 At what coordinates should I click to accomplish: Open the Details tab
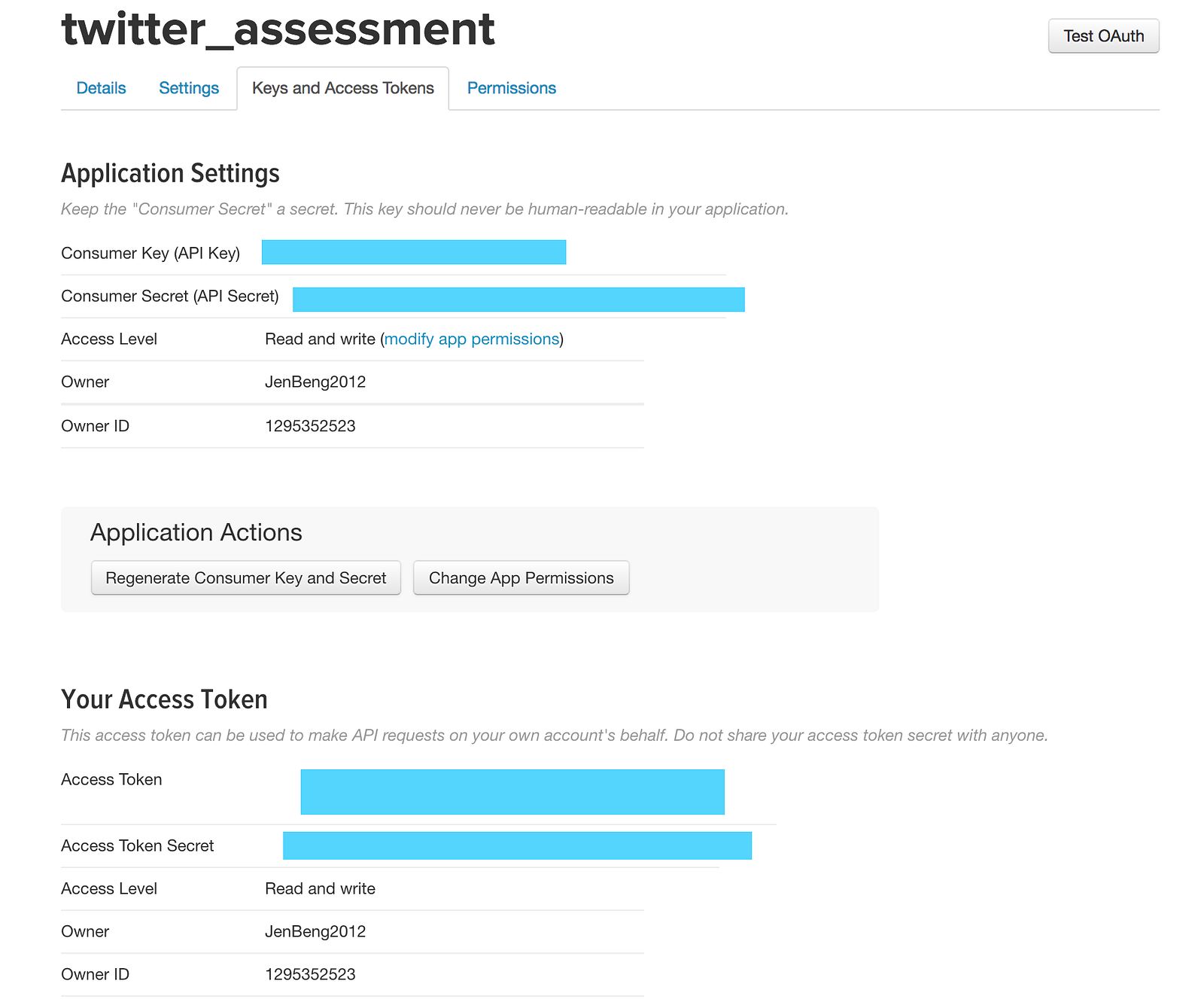click(101, 88)
